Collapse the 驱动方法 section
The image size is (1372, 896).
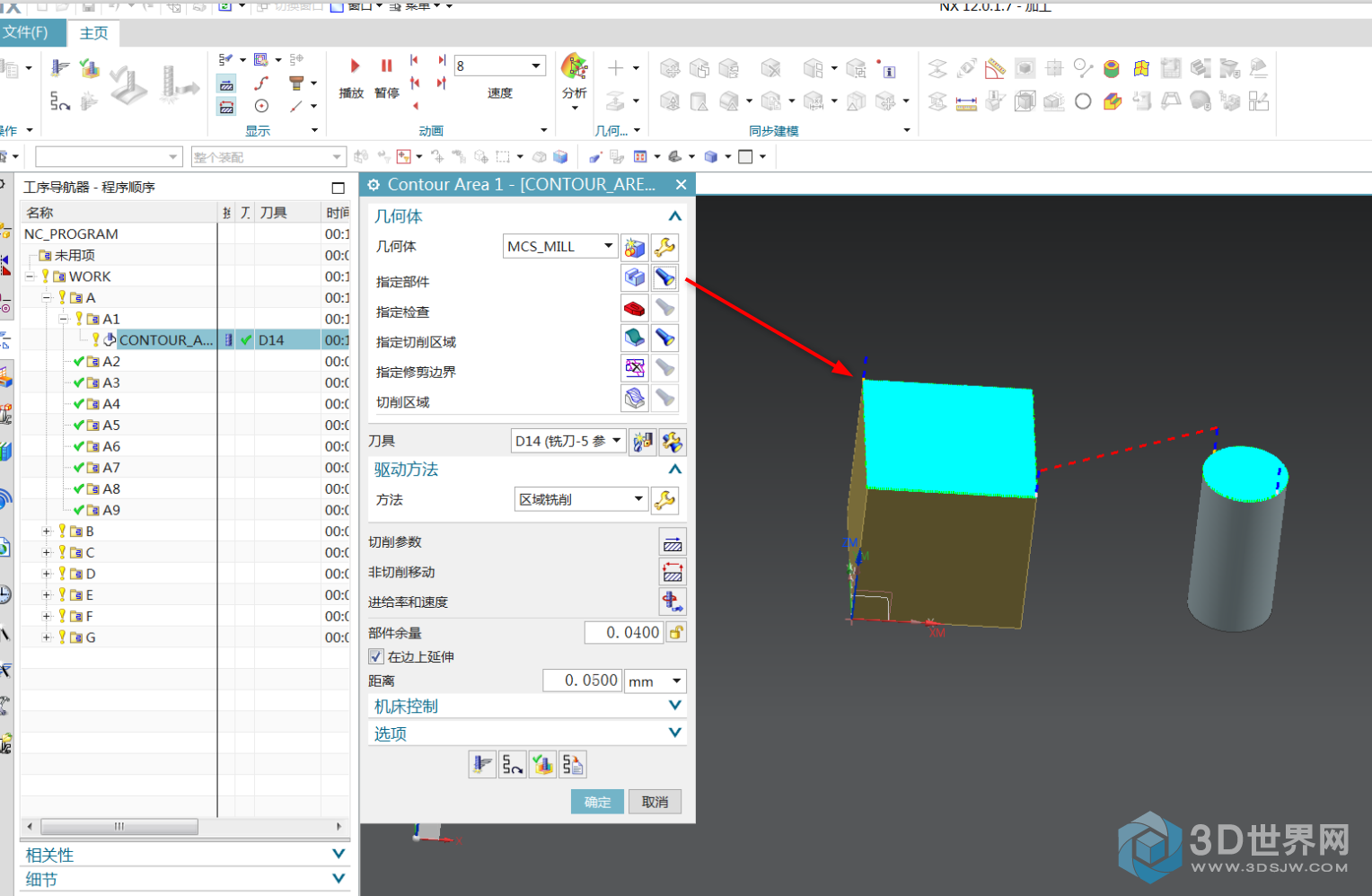(x=675, y=470)
